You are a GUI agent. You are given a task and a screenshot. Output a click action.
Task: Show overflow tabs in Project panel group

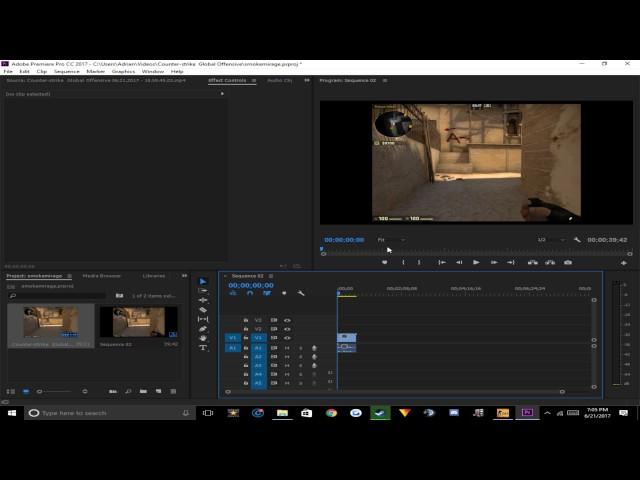[184, 276]
